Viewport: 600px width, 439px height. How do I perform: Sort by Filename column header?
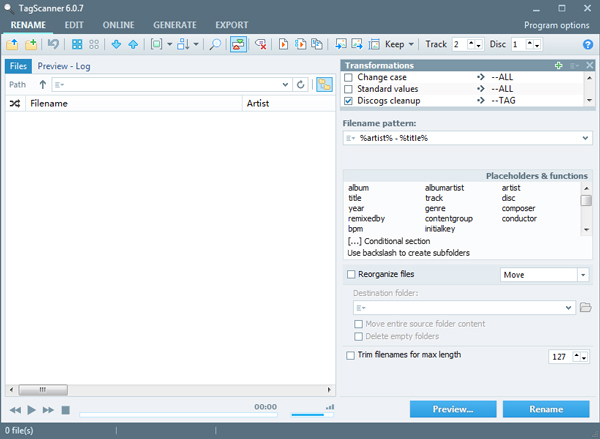[134, 103]
